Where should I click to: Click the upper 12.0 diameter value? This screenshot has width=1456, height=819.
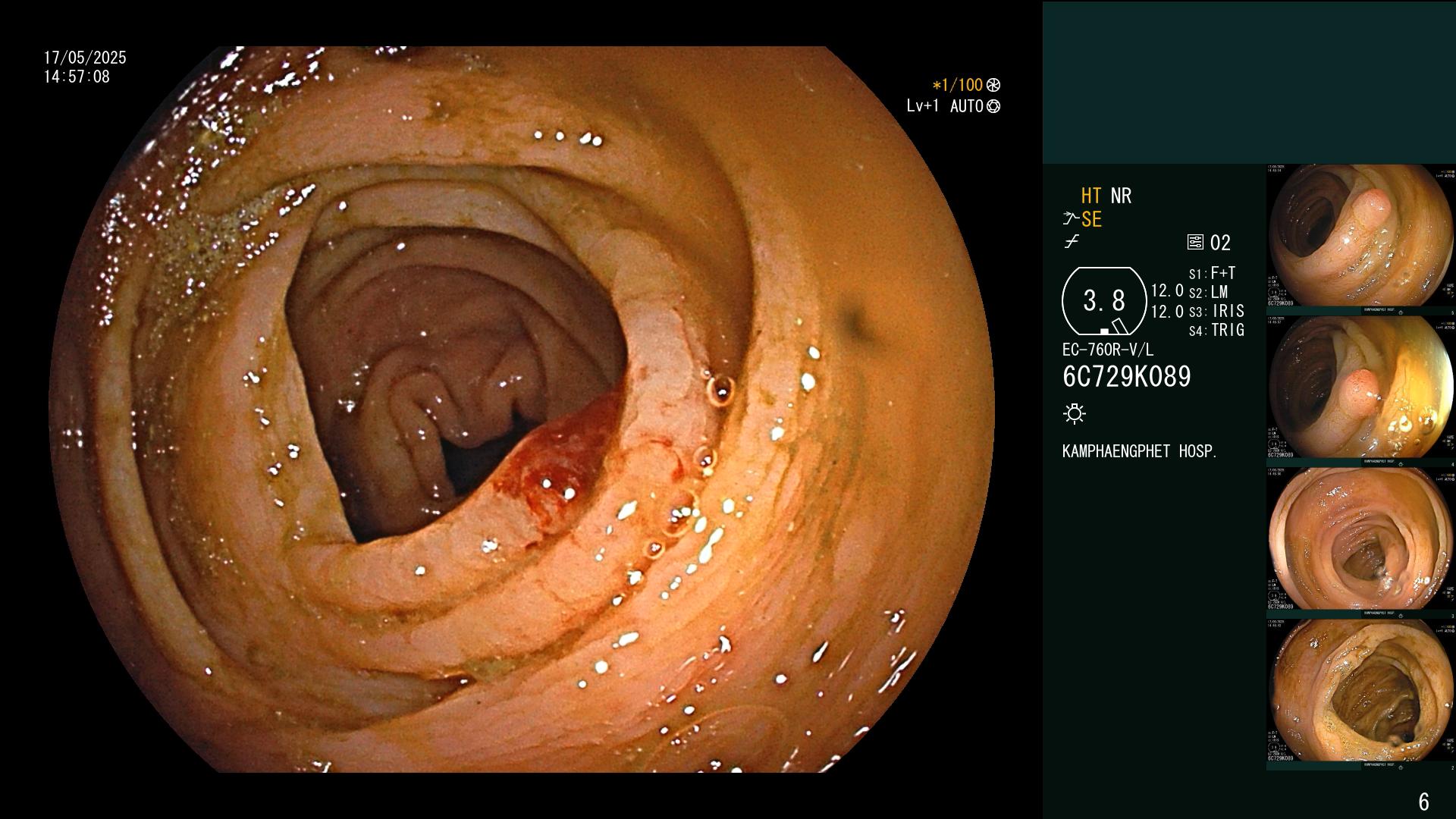1167,290
